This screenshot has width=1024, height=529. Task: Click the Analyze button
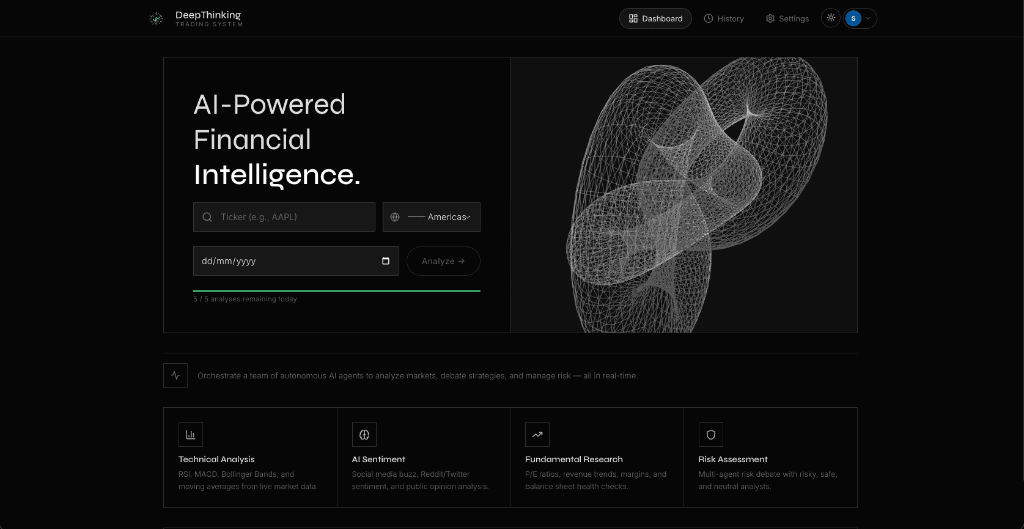pyautogui.click(x=443, y=261)
